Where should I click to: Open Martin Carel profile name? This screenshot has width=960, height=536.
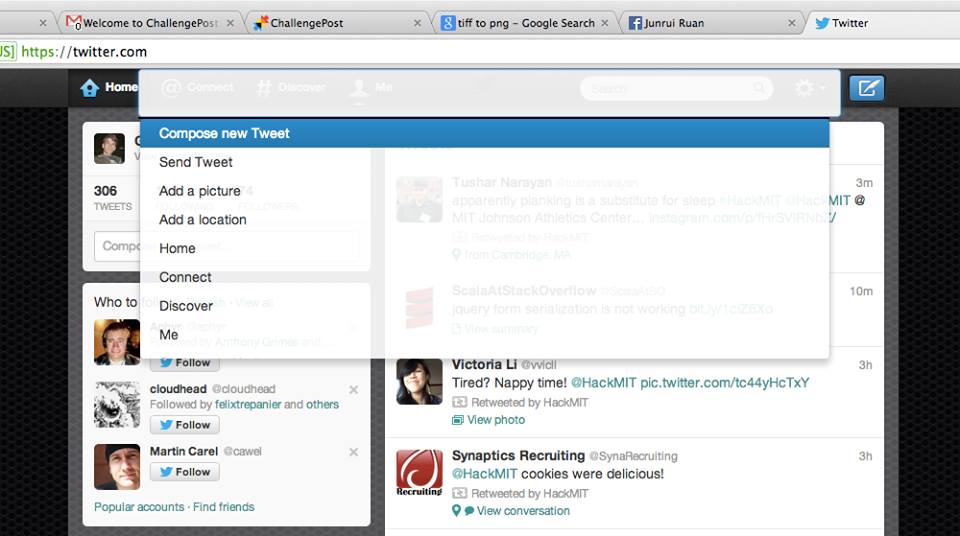tap(184, 451)
